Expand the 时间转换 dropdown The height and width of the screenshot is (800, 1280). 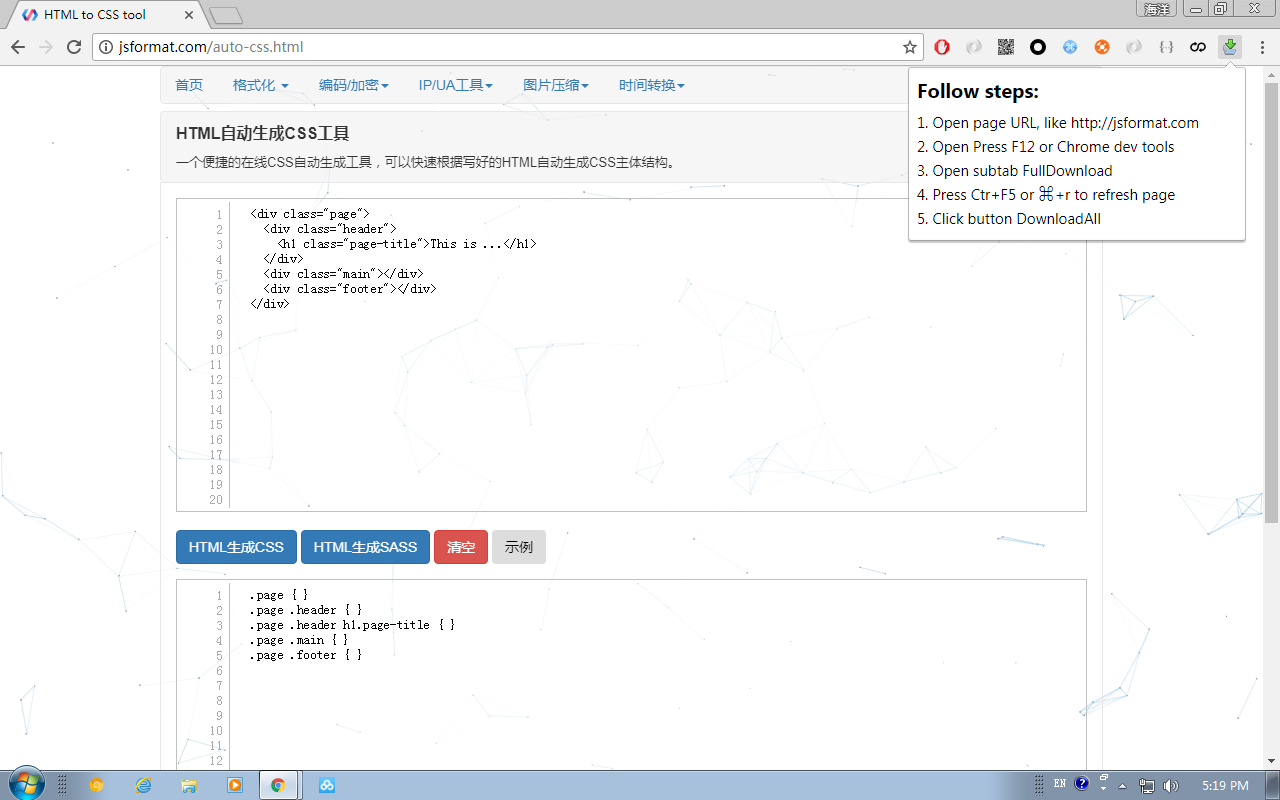[x=650, y=85]
